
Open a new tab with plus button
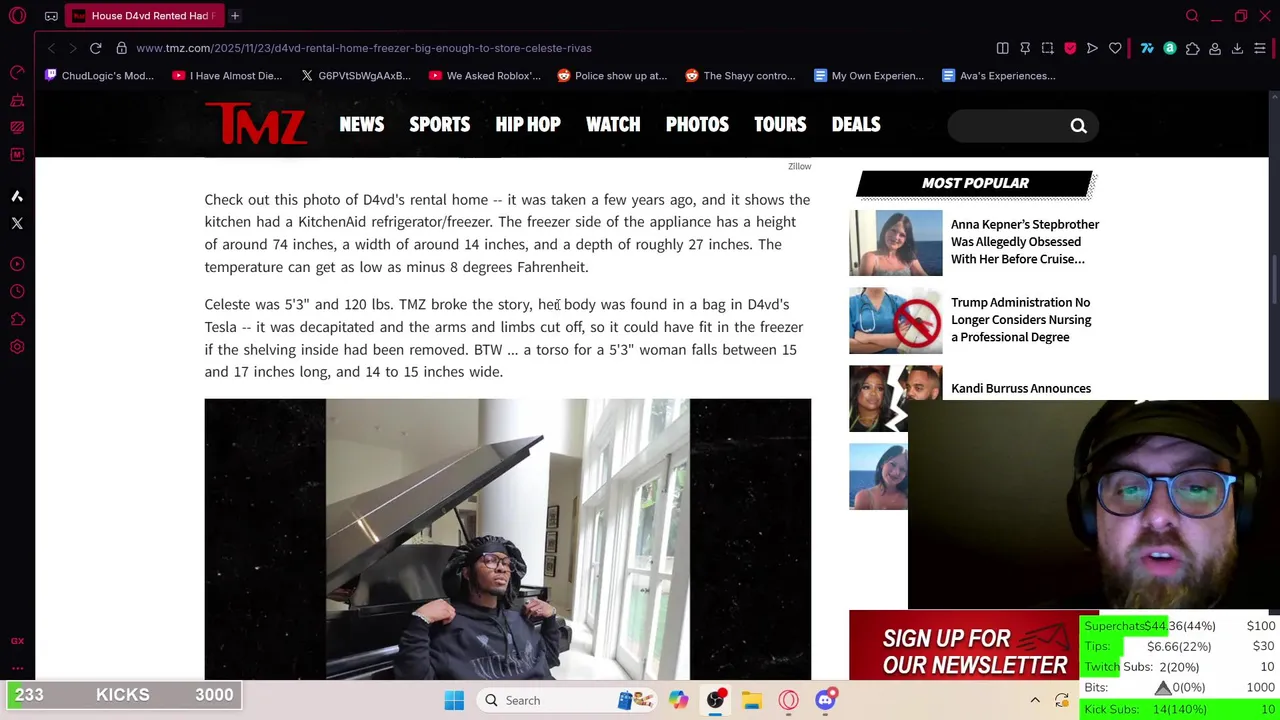(x=234, y=16)
